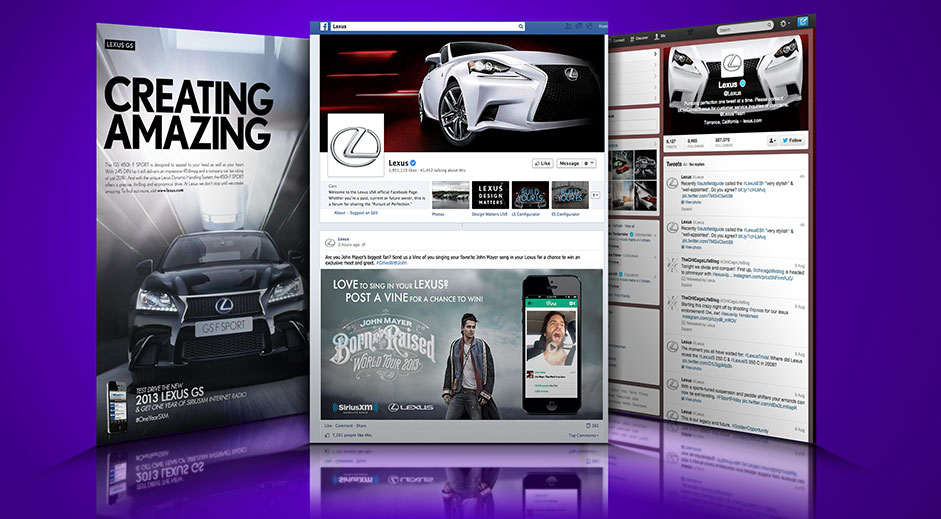
Task: Click Comment under the John Mayer post
Action: point(344,426)
